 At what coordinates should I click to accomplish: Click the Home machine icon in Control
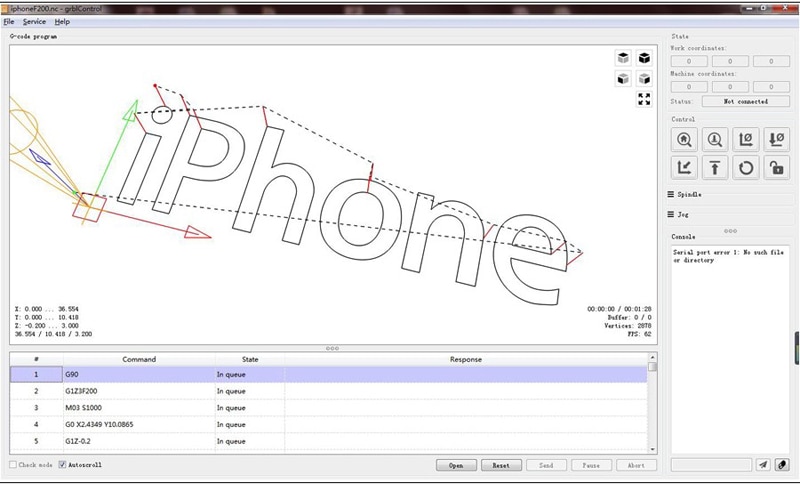[684, 139]
